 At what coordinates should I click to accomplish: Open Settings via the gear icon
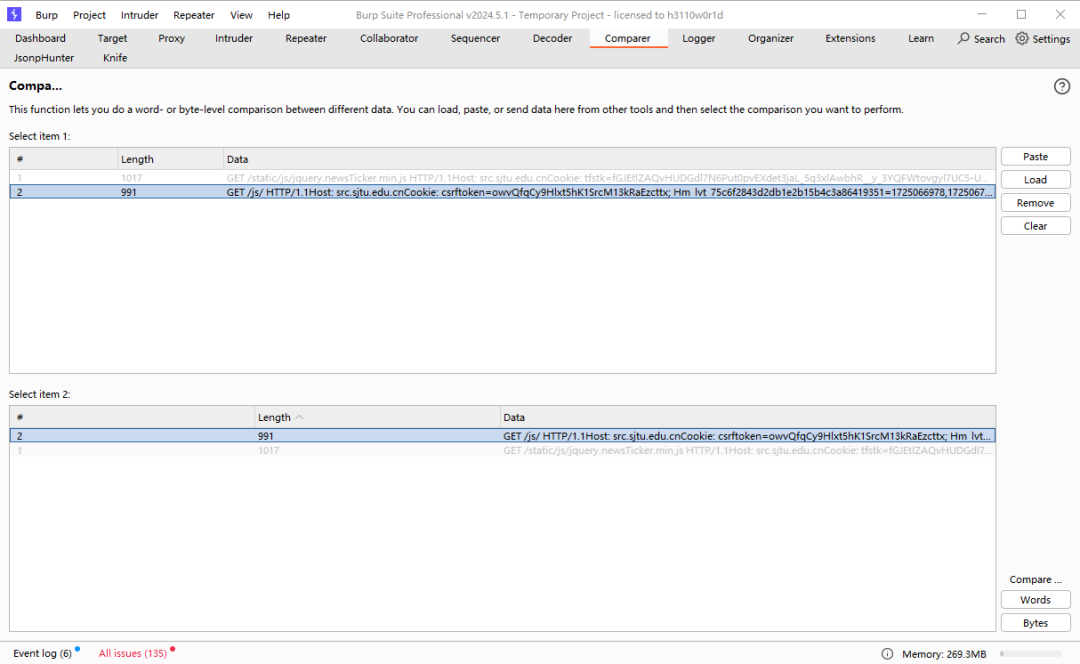pyautogui.click(x=1021, y=39)
